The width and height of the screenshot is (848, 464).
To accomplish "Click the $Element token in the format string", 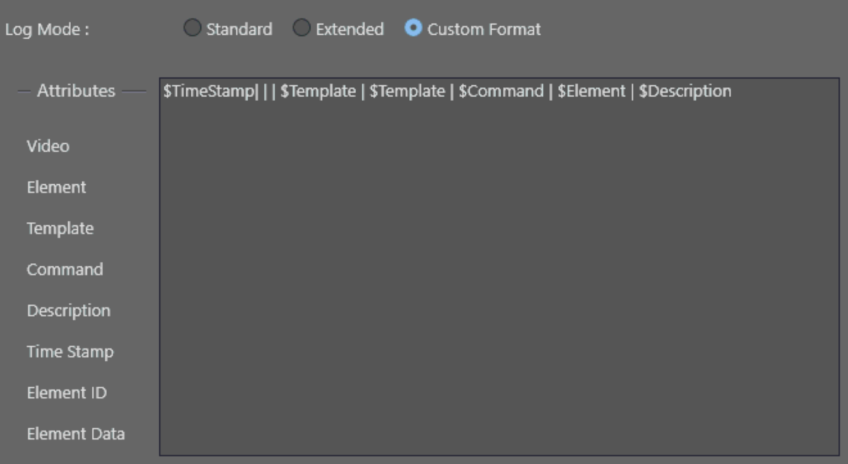I will 592,91.
